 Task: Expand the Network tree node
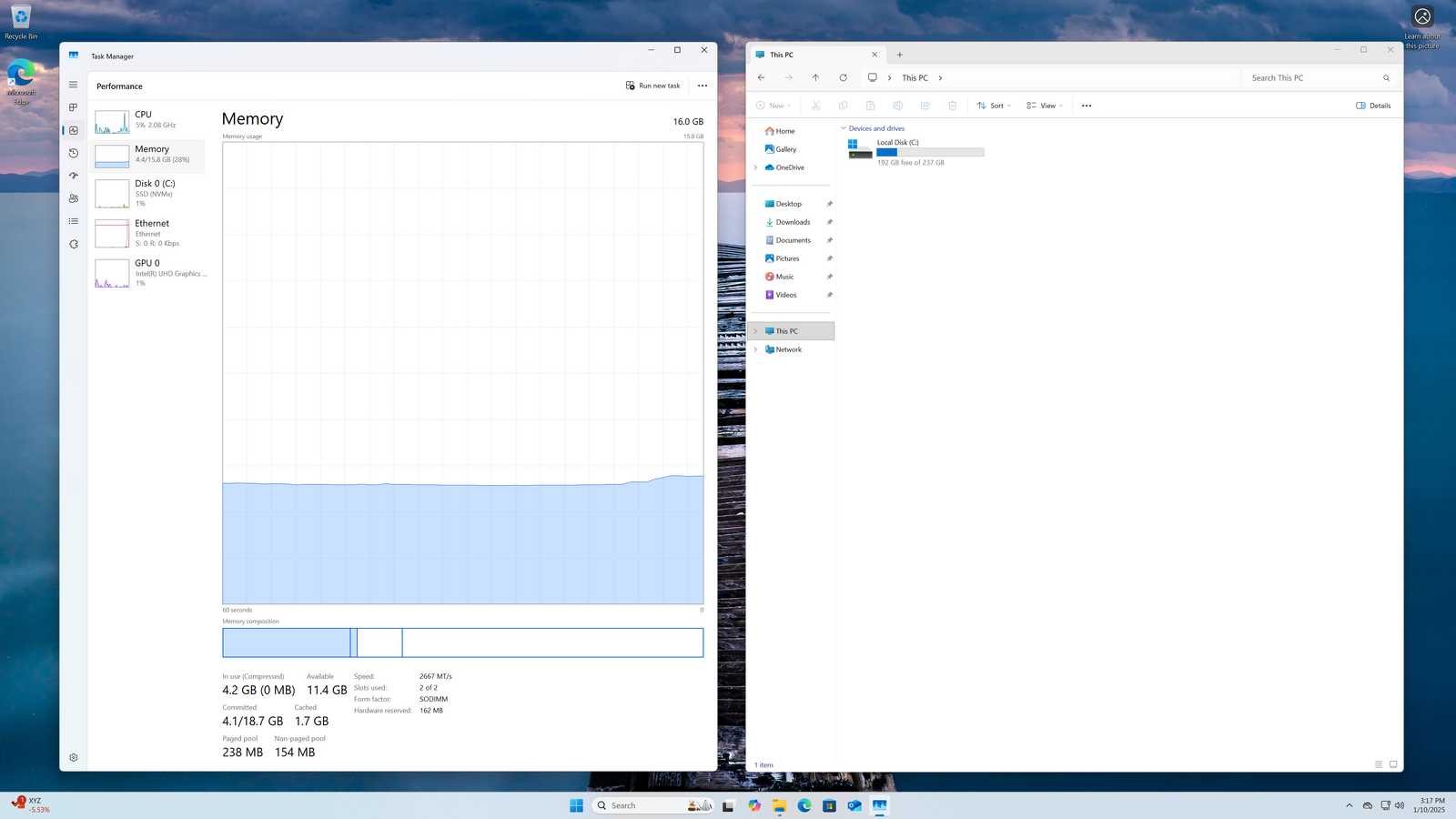pos(755,349)
